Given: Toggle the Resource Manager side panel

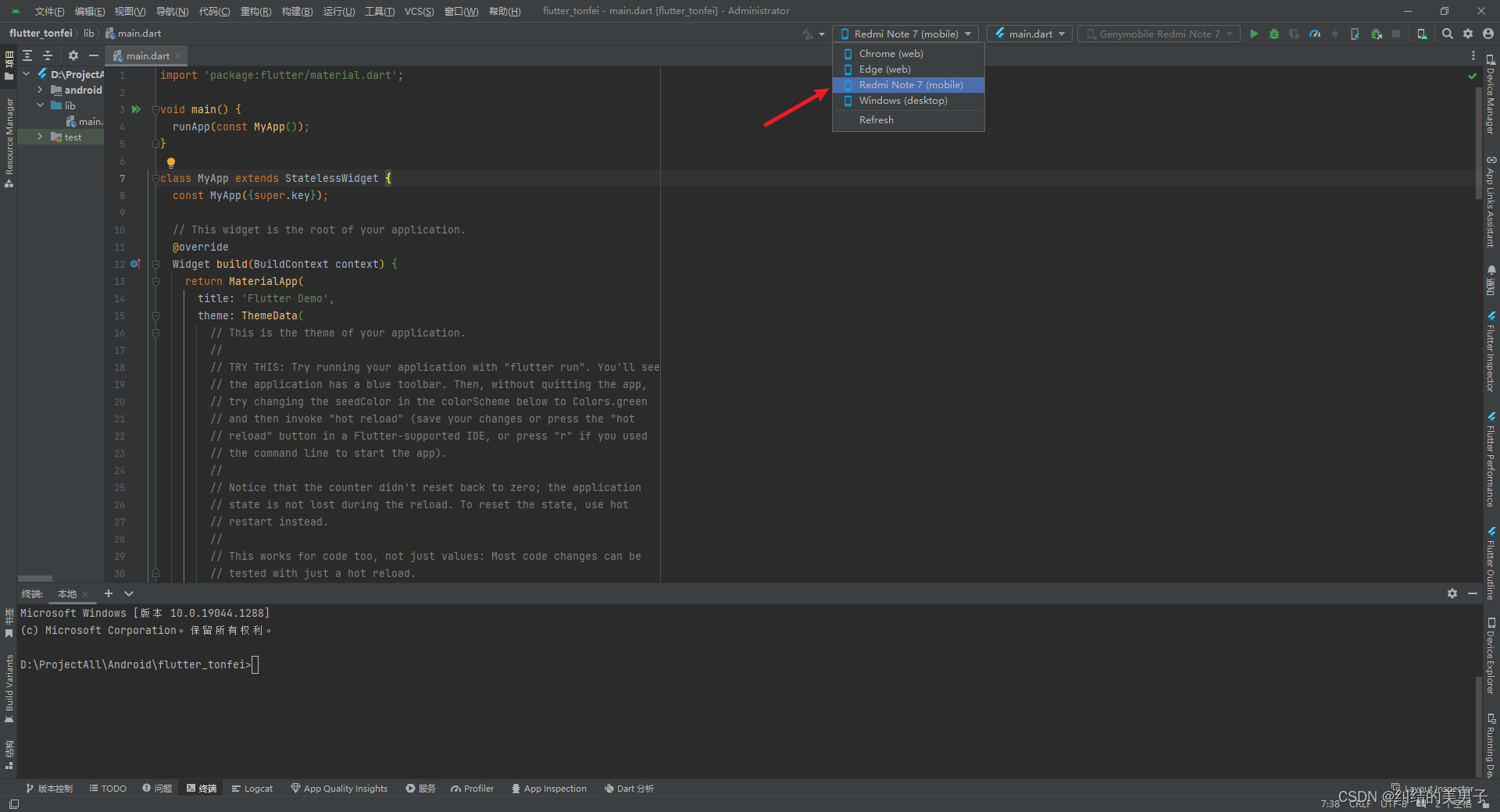Looking at the screenshot, I should [9, 143].
